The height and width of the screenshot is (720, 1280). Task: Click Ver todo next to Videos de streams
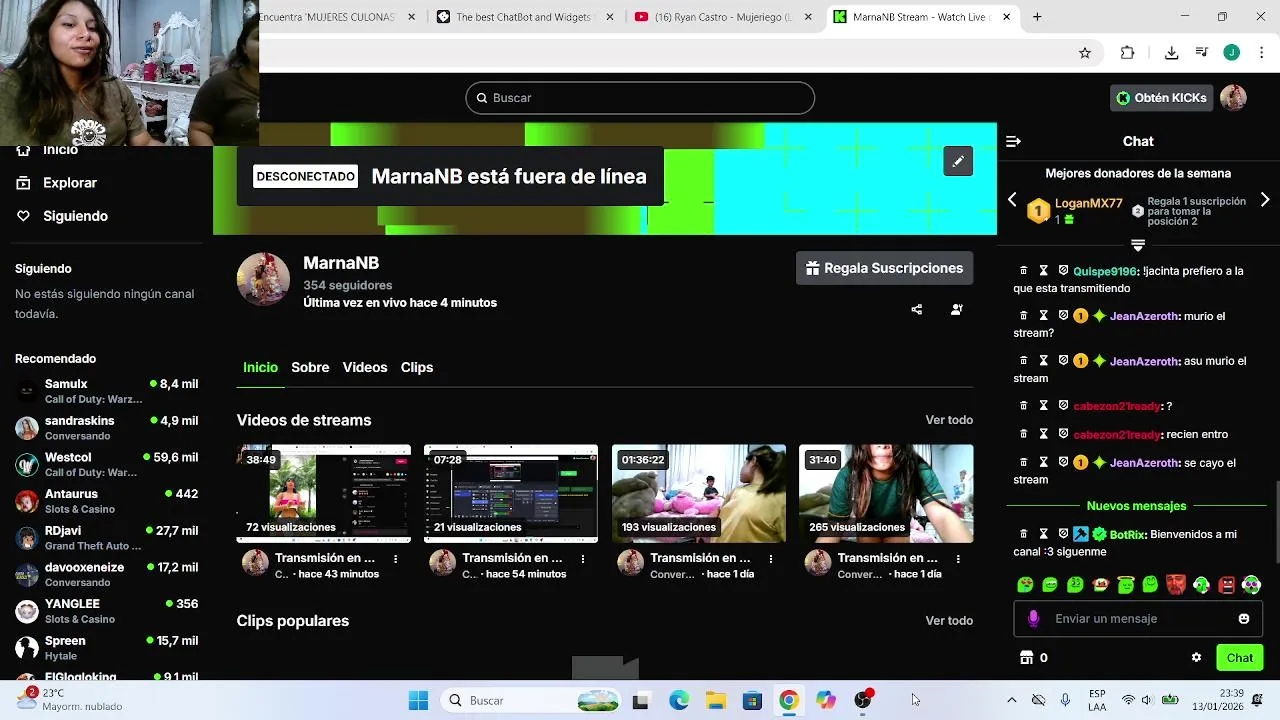point(949,420)
